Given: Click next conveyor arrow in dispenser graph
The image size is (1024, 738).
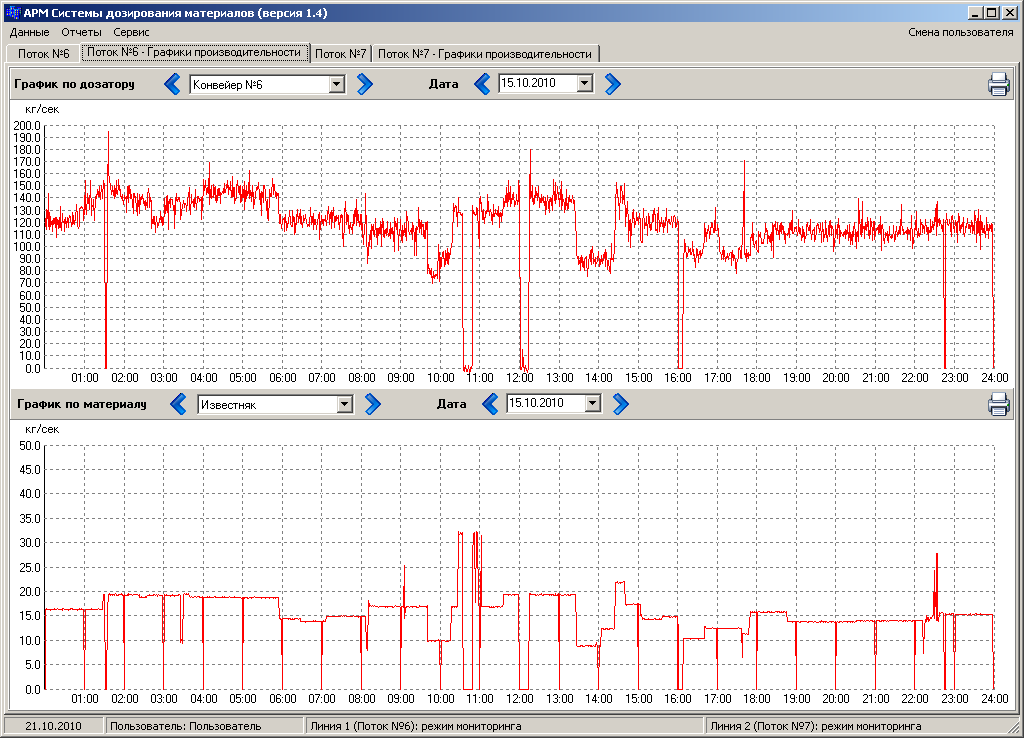Looking at the screenshot, I should click(364, 84).
